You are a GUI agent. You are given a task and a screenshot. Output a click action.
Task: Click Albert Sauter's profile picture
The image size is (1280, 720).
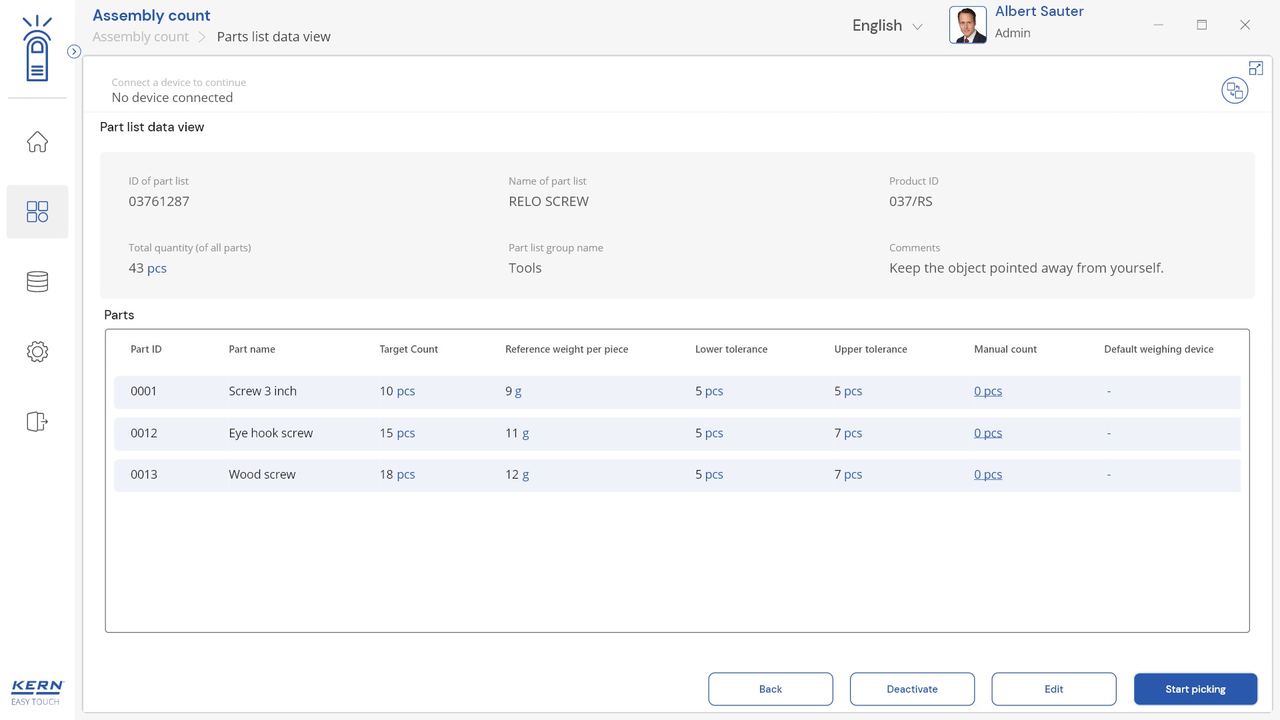(x=967, y=25)
